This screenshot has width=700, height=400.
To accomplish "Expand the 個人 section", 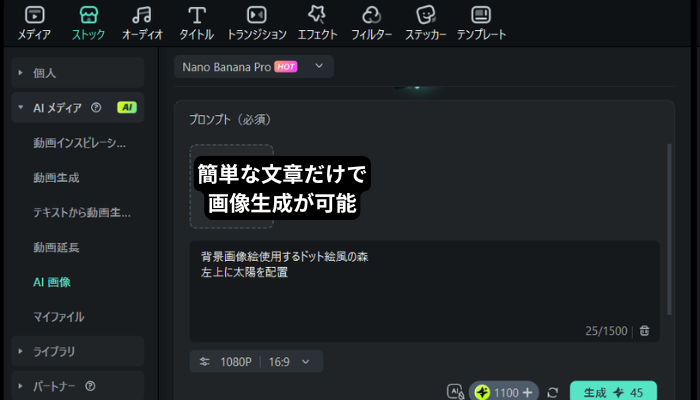I will pyautogui.click(x=22, y=74).
